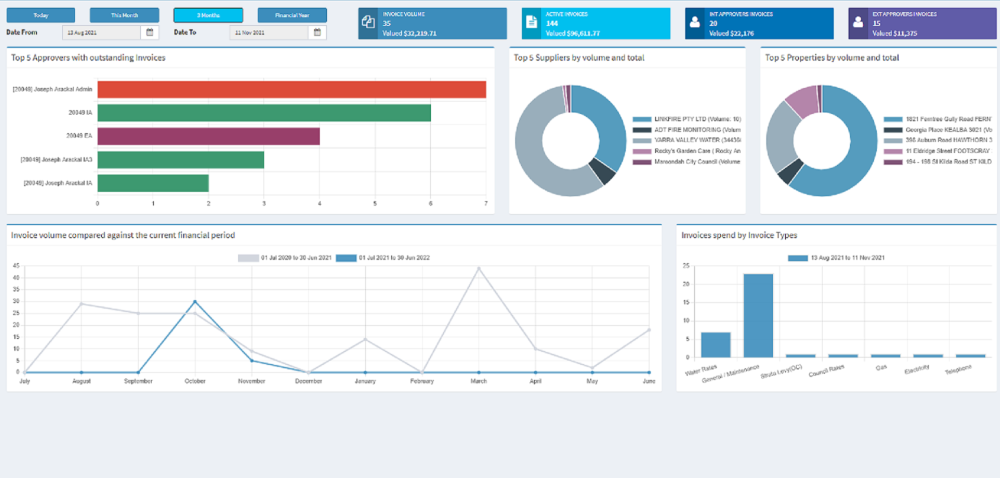Select the Today date range button
Image resolution: width=1000 pixels, height=478 pixels.
pyautogui.click(x=41, y=15)
